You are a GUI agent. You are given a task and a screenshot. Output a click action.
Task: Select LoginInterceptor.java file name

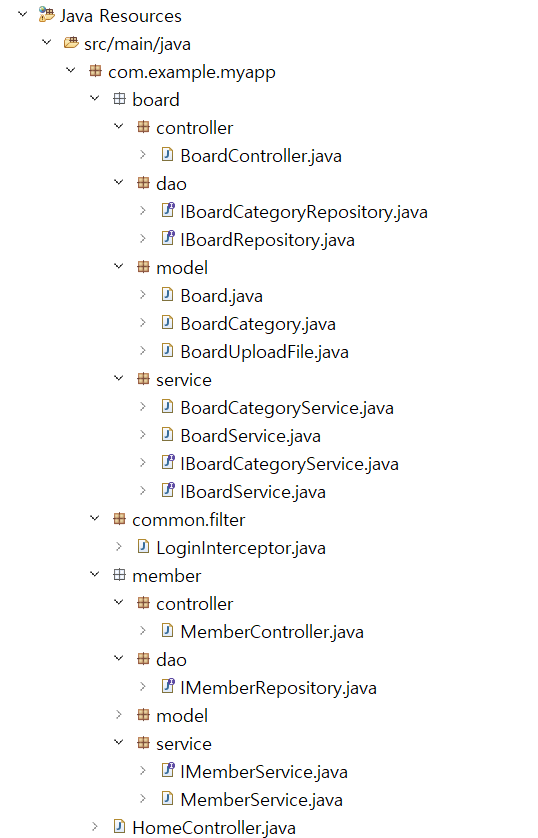point(241,548)
